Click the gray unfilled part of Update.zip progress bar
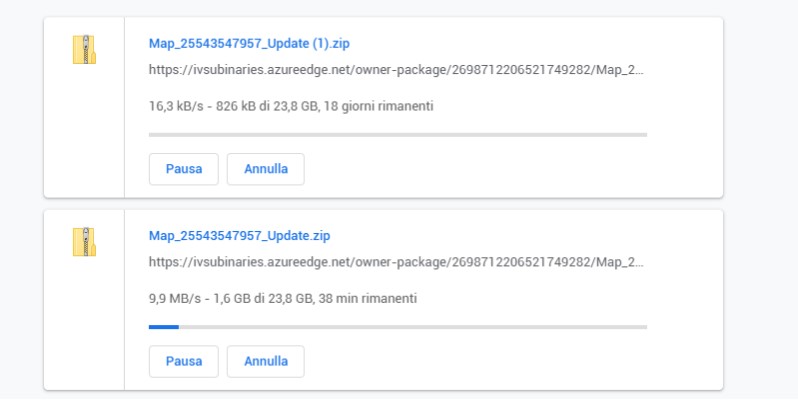Image resolution: width=798 pixels, height=409 pixels. (413, 327)
